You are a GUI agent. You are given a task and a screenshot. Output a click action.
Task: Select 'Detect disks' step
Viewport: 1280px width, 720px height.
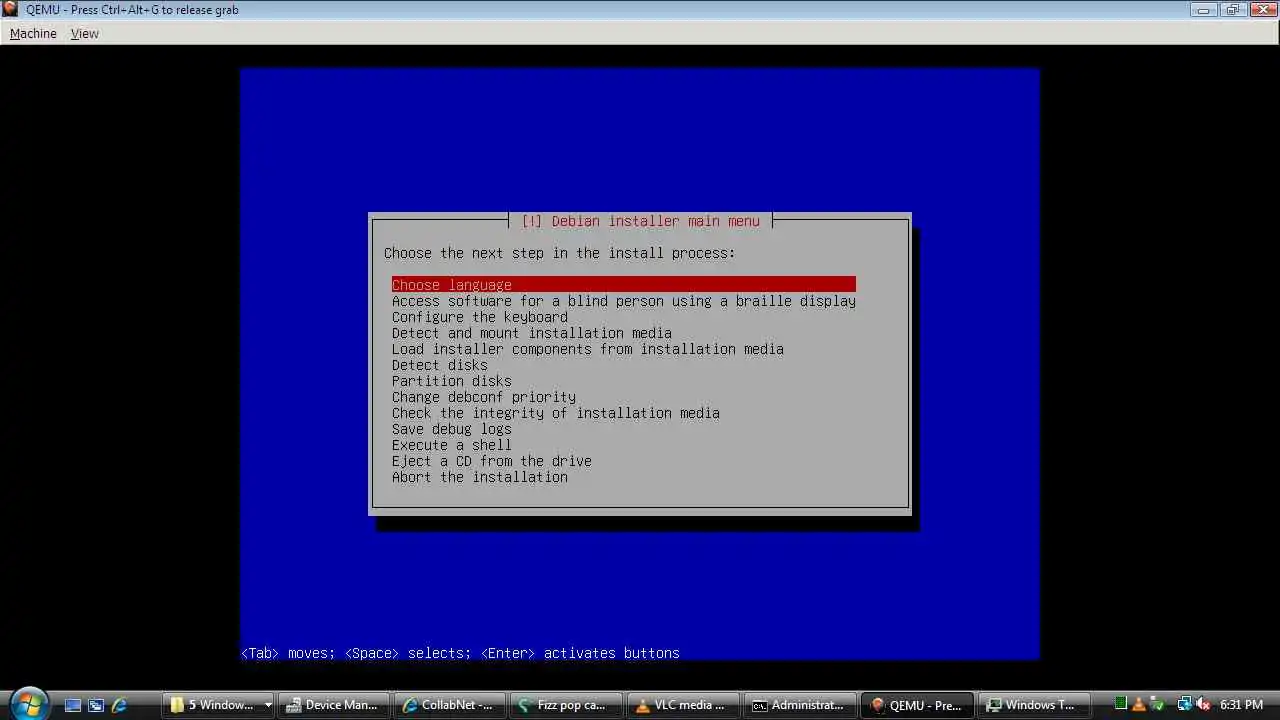point(440,365)
